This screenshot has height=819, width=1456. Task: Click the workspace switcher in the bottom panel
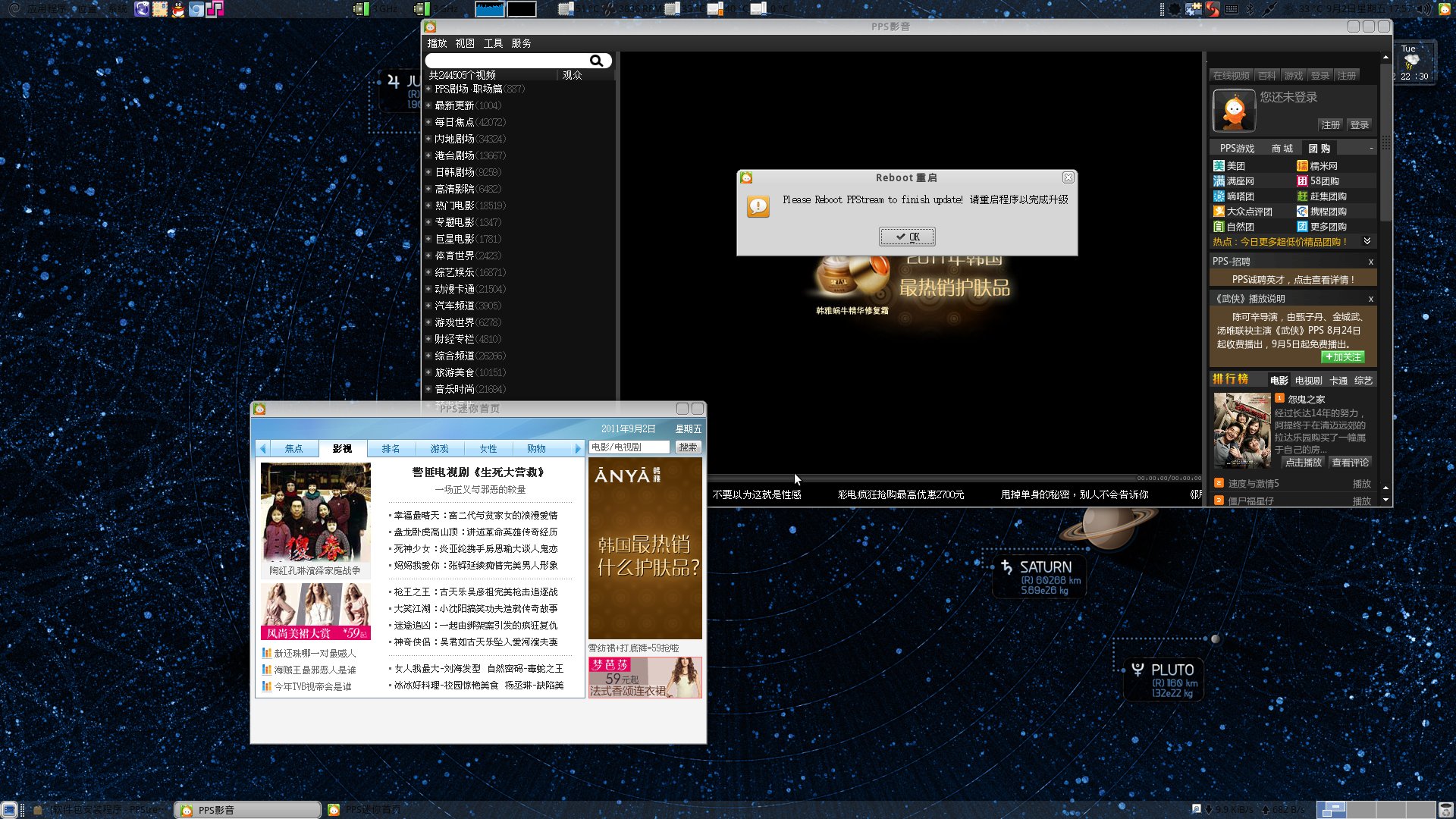tap(1376, 810)
